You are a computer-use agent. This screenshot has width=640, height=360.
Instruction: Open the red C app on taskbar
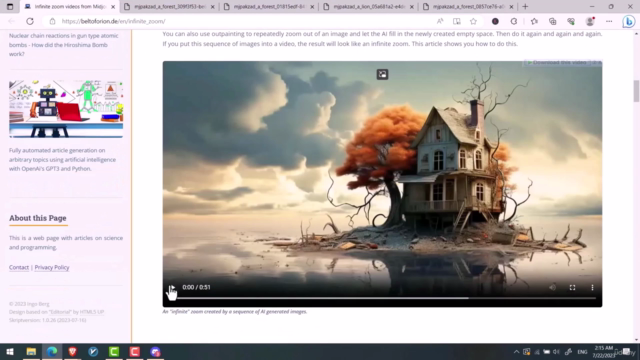[135, 351]
